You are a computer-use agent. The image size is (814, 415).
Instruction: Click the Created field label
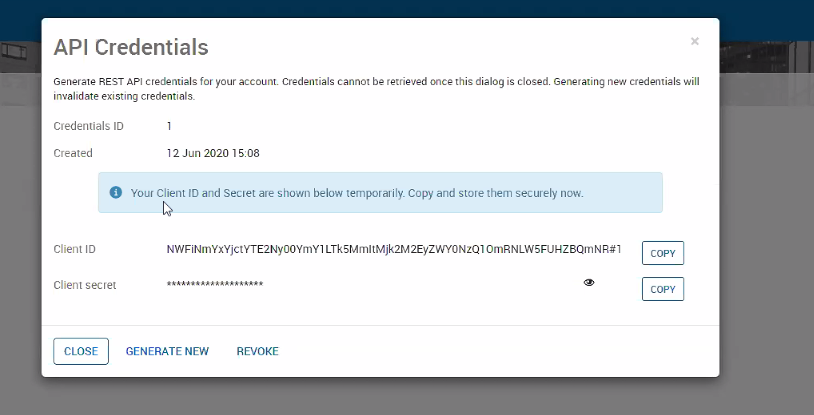tap(73, 153)
